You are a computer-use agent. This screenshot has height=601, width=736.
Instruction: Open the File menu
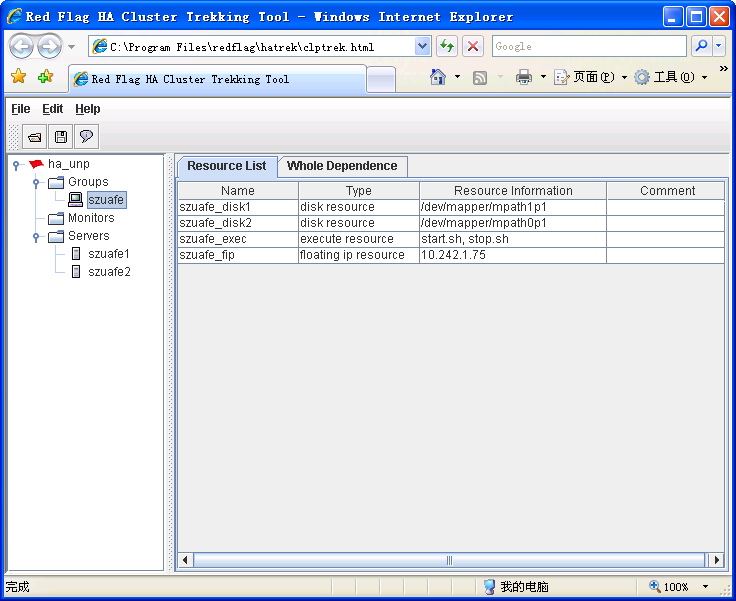coord(21,109)
